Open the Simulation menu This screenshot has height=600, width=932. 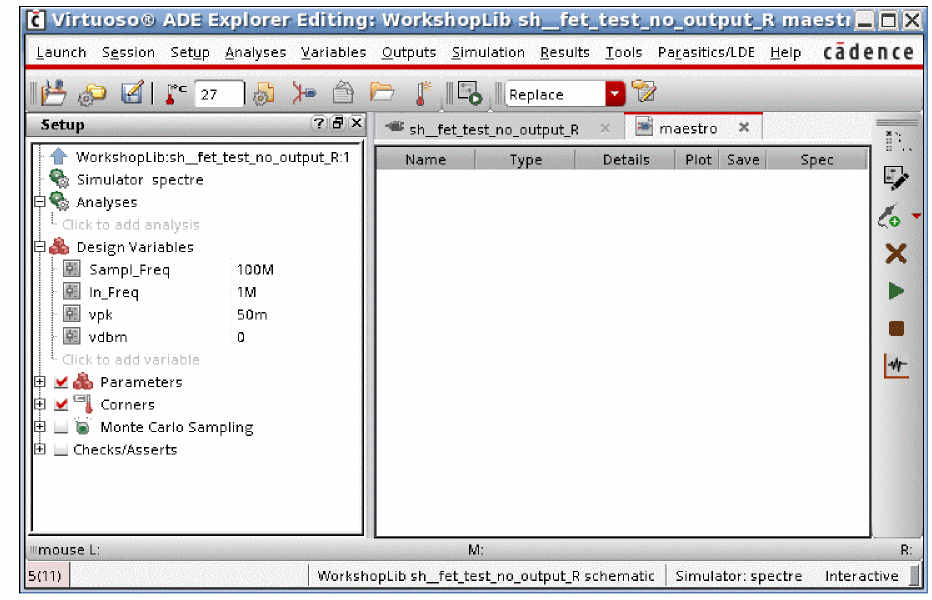point(488,52)
